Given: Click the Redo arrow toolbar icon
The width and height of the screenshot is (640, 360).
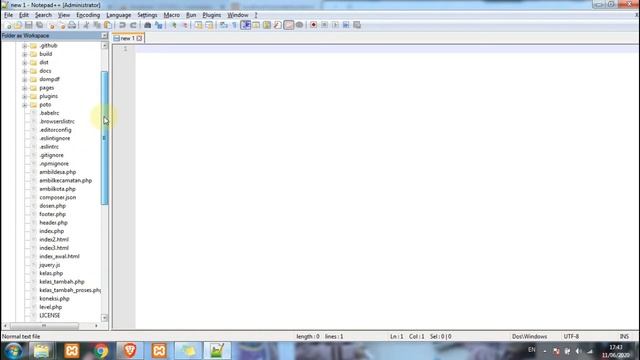Looking at the screenshot, I should pyautogui.click(x=133, y=25).
